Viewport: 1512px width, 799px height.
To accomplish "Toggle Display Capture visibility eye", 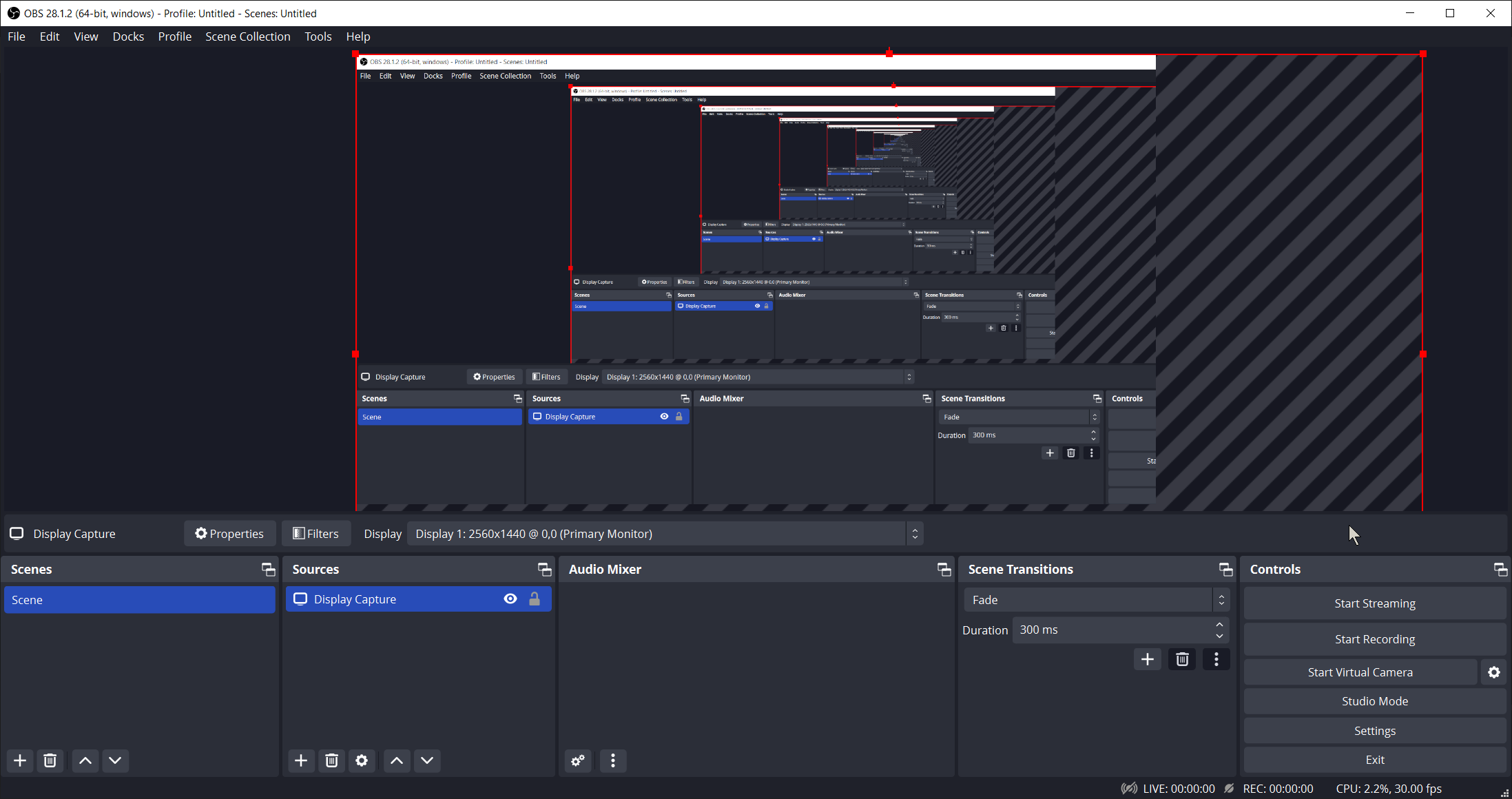I will click(510, 599).
